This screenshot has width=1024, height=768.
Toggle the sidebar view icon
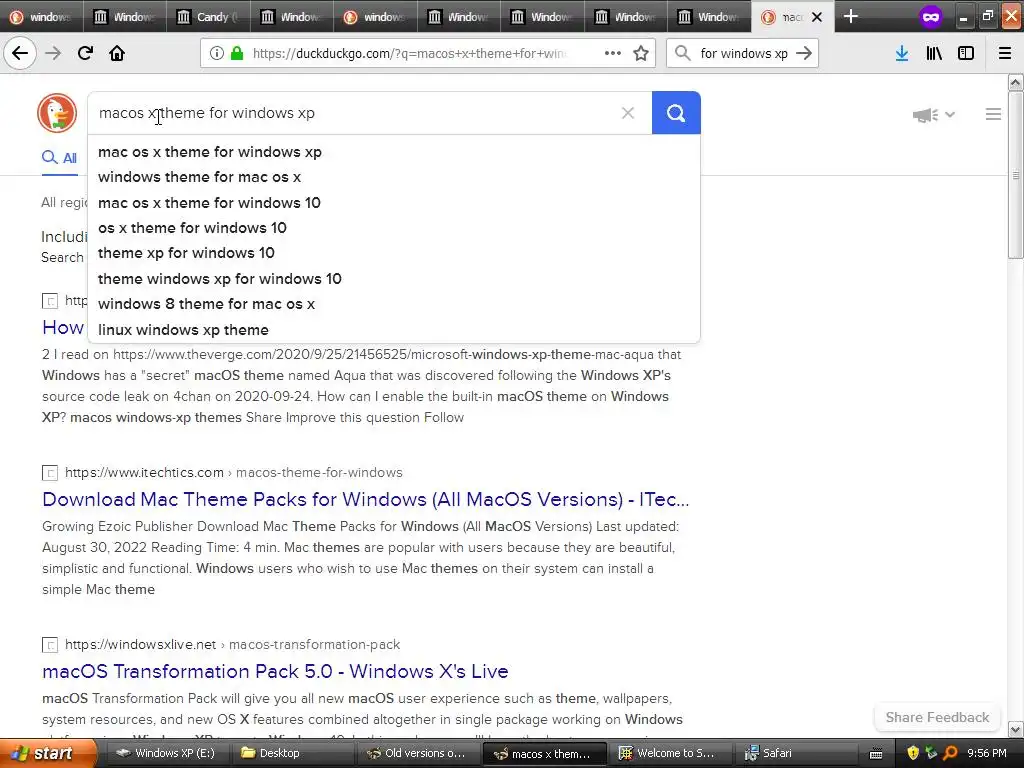tap(966, 54)
